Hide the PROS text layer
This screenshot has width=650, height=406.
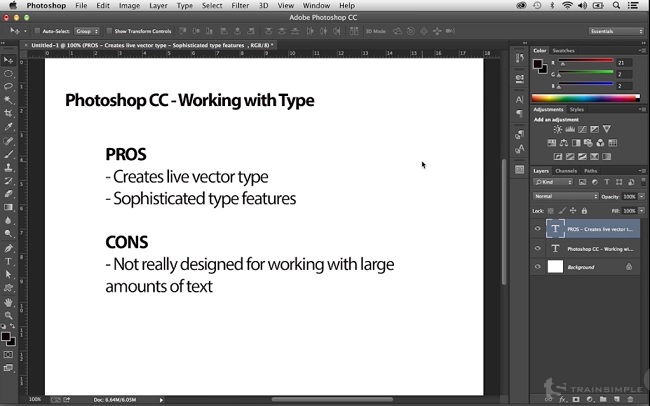click(537, 229)
